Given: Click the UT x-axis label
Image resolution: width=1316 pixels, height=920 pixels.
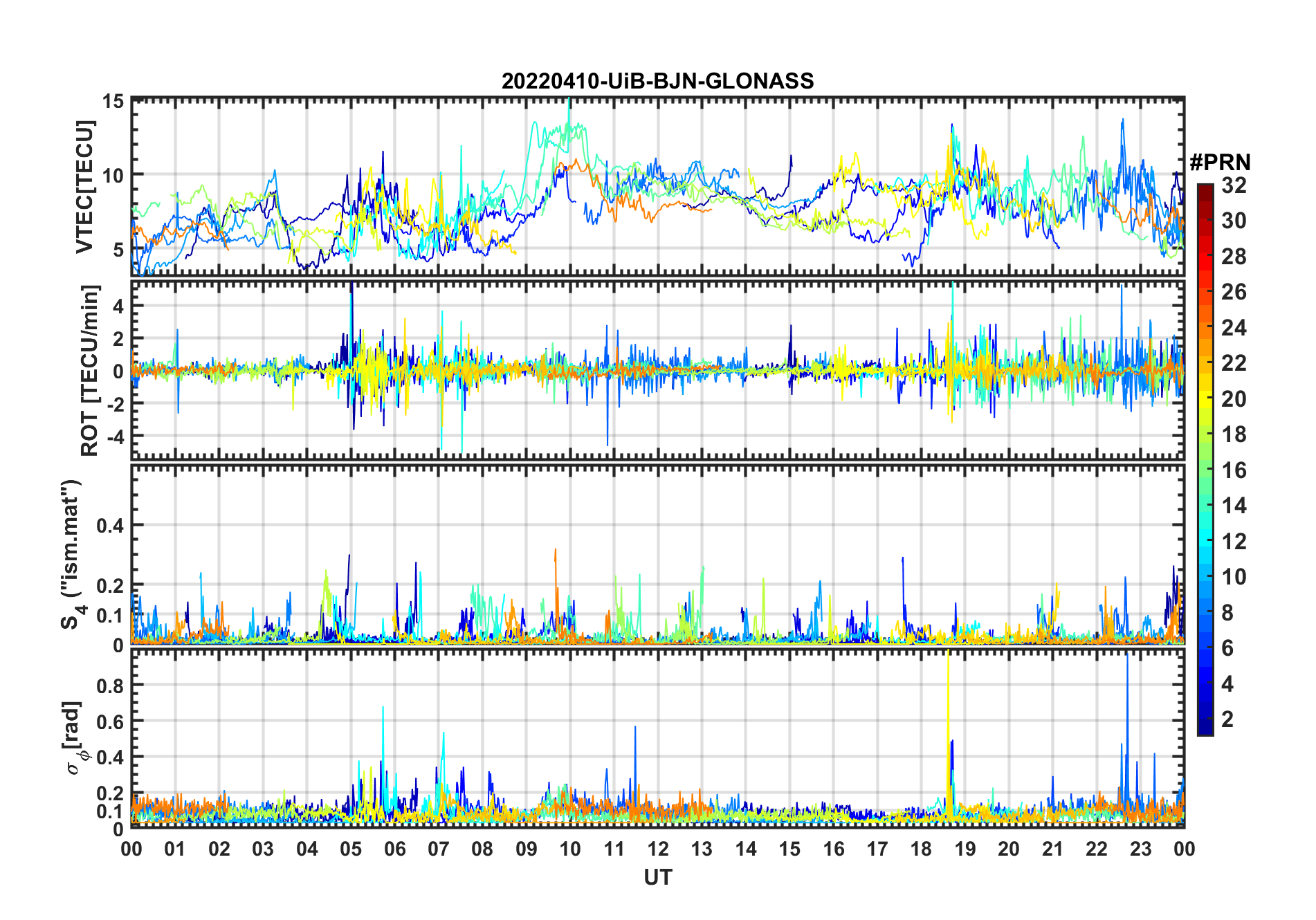Looking at the screenshot, I should (x=657, y=878).
